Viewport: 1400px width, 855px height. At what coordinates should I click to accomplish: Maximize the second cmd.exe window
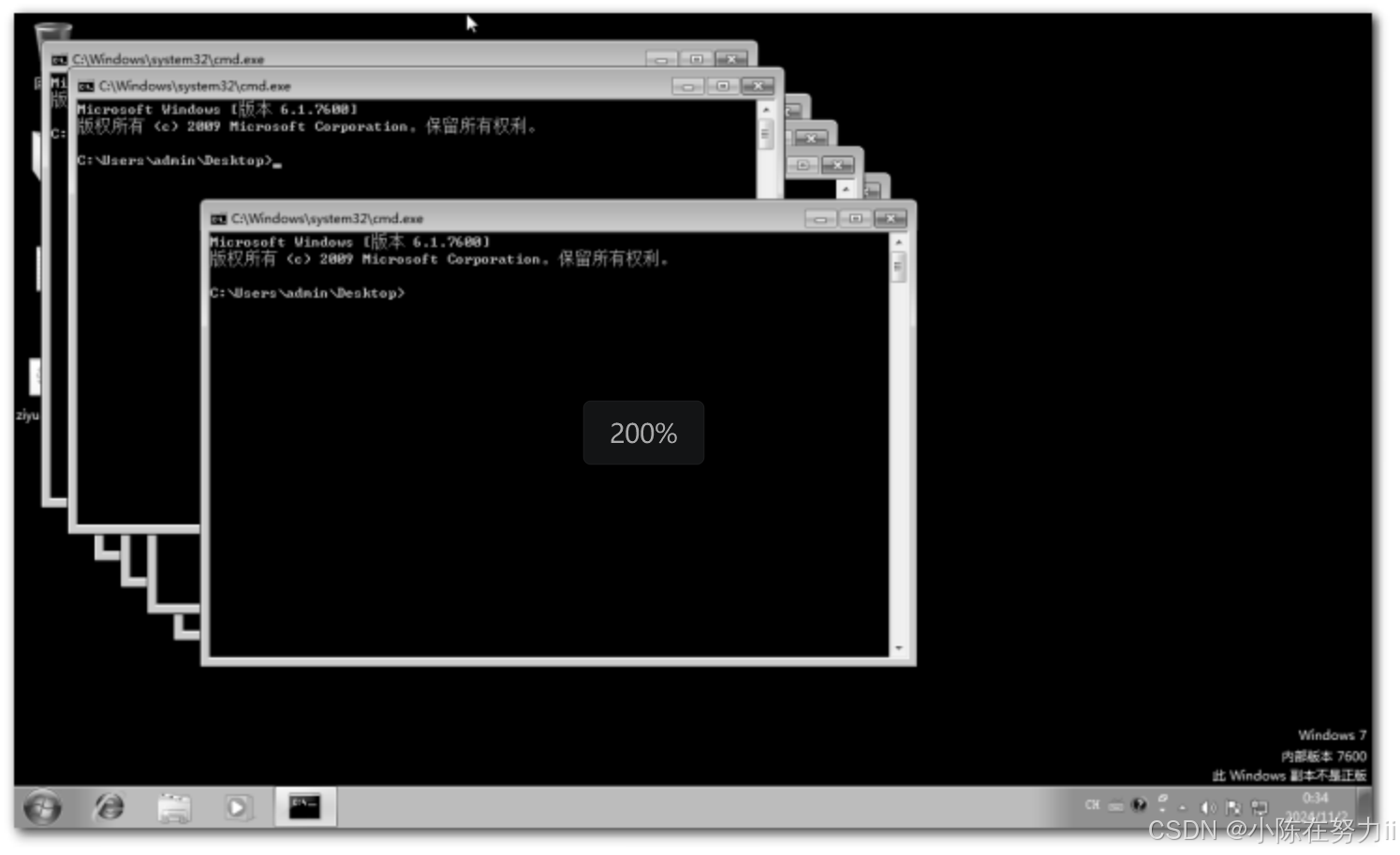coord(722,86)
